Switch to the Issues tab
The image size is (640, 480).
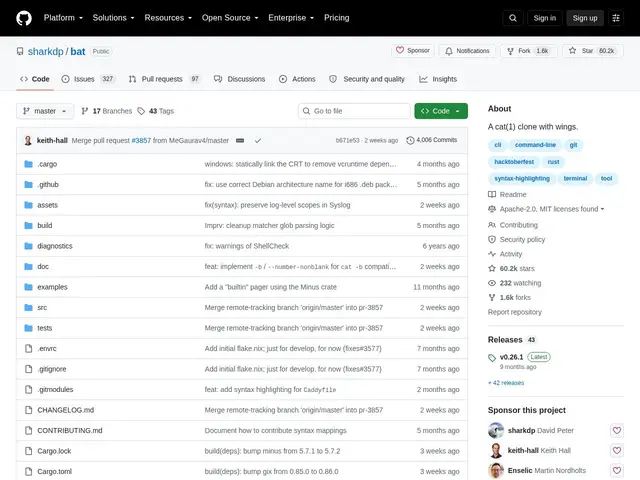88,79
